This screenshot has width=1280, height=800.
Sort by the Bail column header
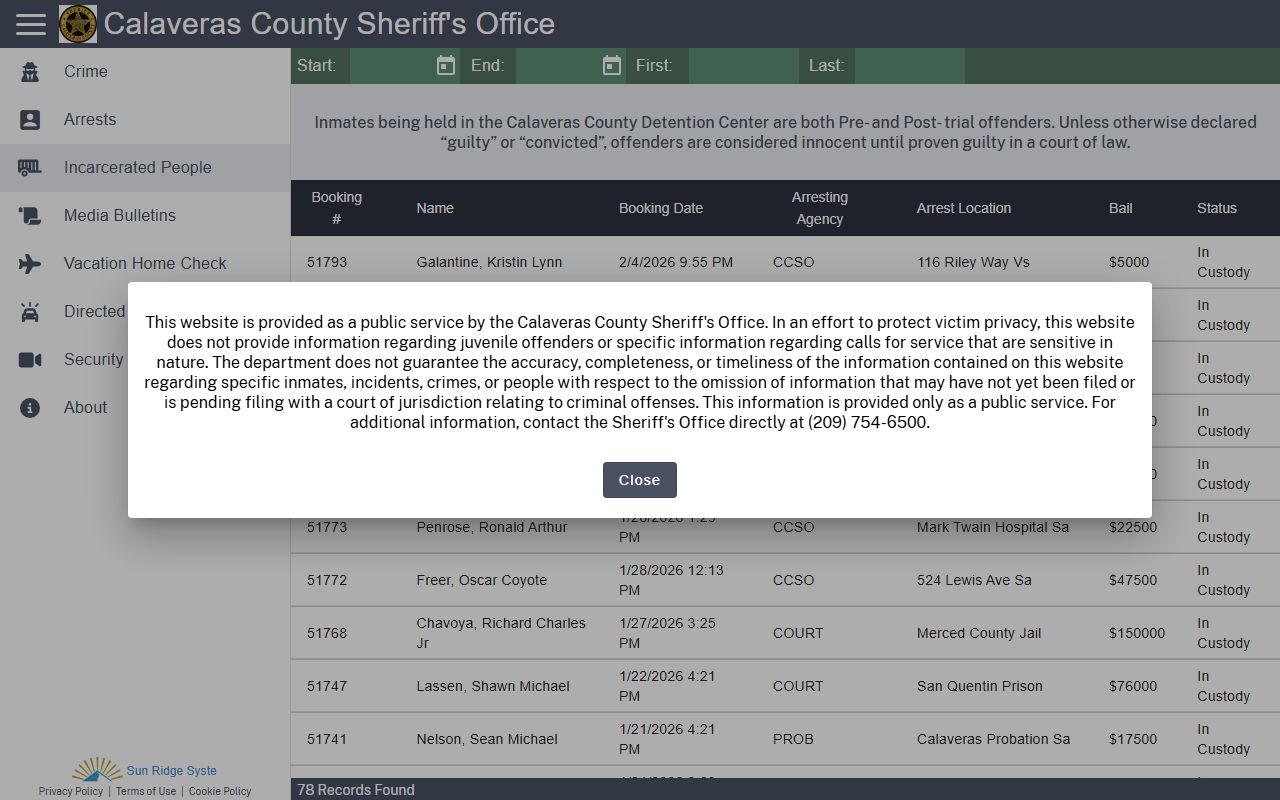tap(1121, 208)
